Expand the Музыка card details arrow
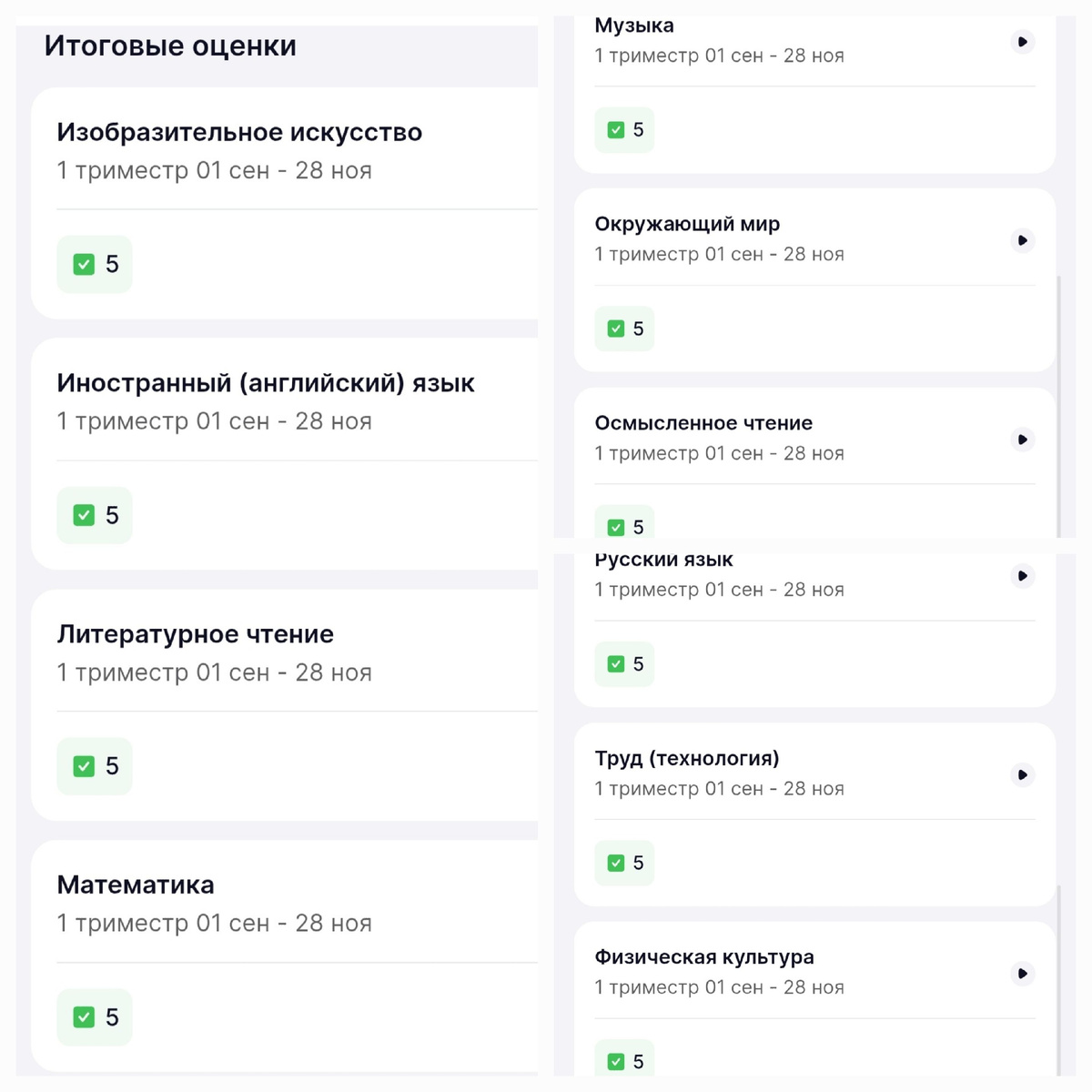 tap(1022, 42)
